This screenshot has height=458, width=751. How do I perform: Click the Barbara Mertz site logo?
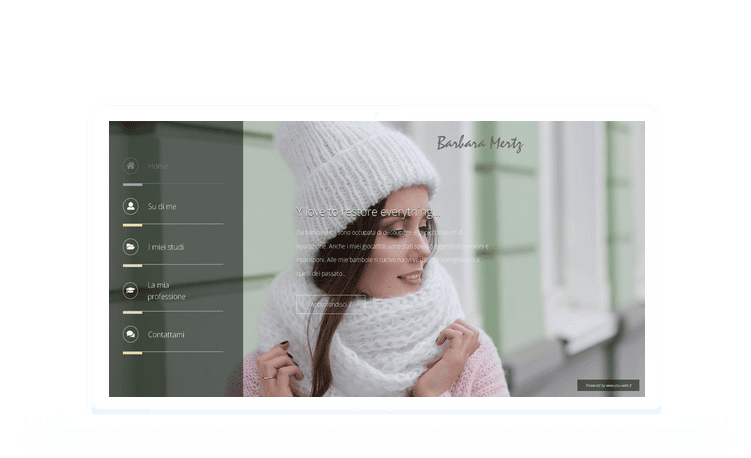click(479, 143)
